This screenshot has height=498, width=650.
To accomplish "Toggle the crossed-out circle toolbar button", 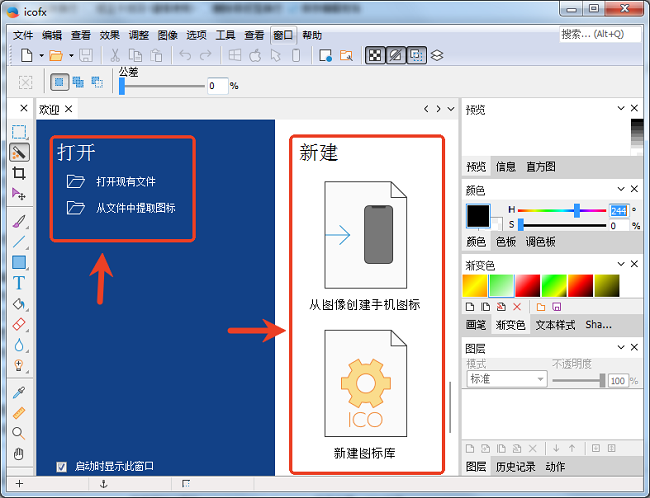I will point(396,55).
